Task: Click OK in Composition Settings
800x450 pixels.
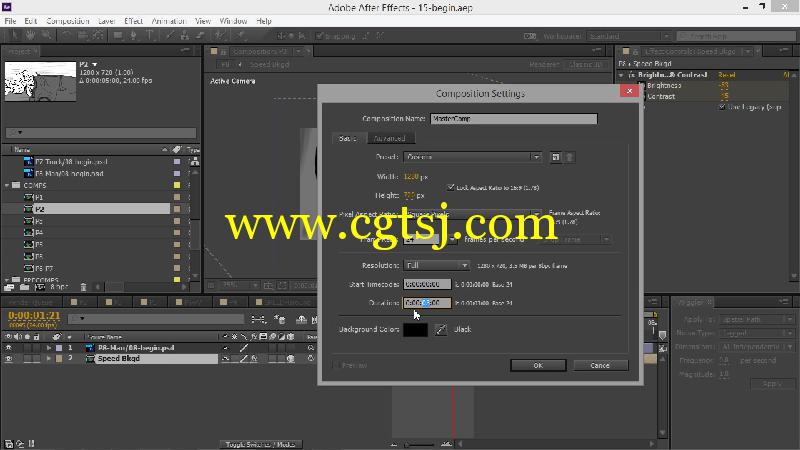Action: (538, 365)
